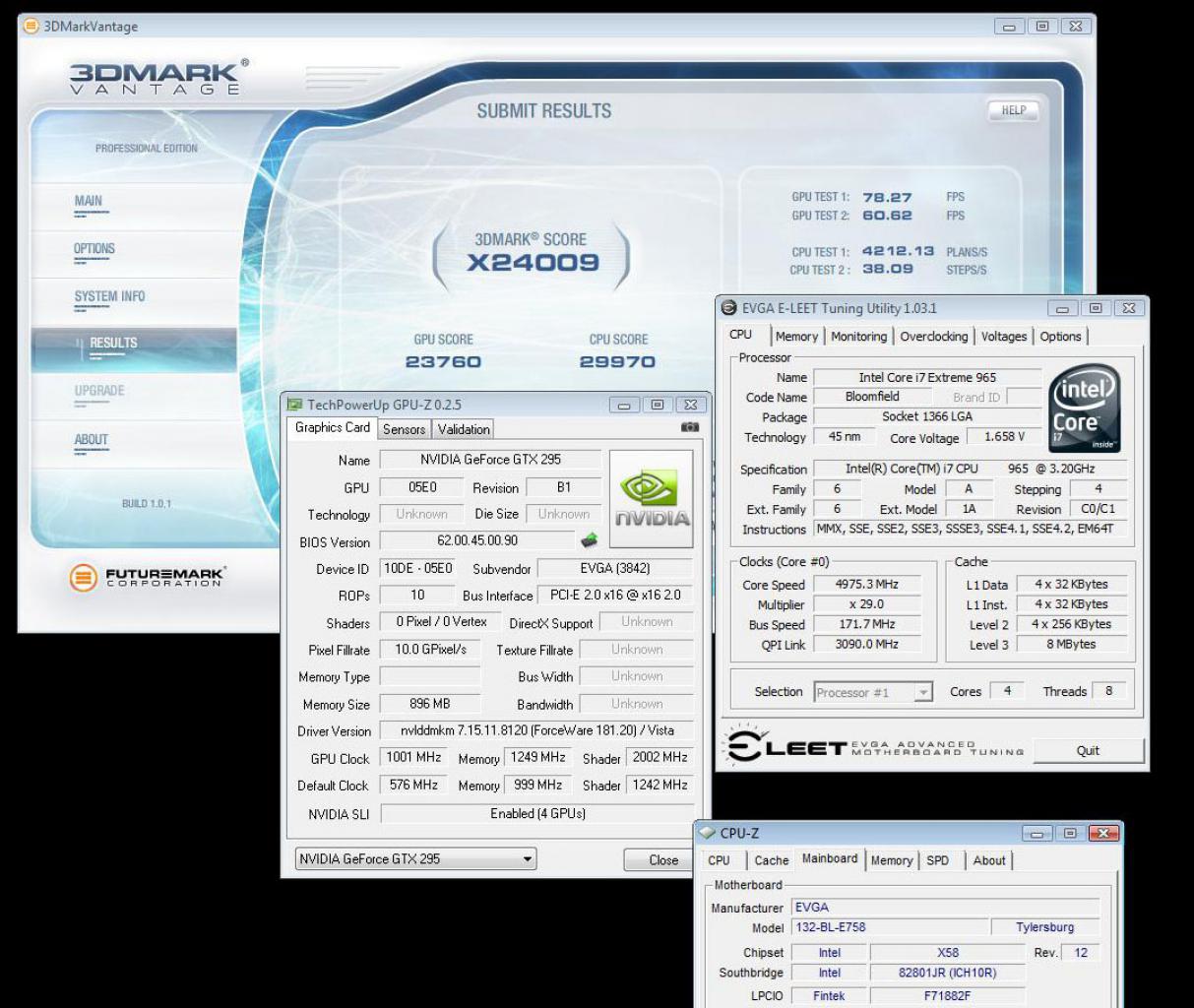Image resolution: width=1194 pixels, height=1008 pixels.
Task: Open SYSTEM INFO in 3DMark sidebar
Action: tap(109, 298)
